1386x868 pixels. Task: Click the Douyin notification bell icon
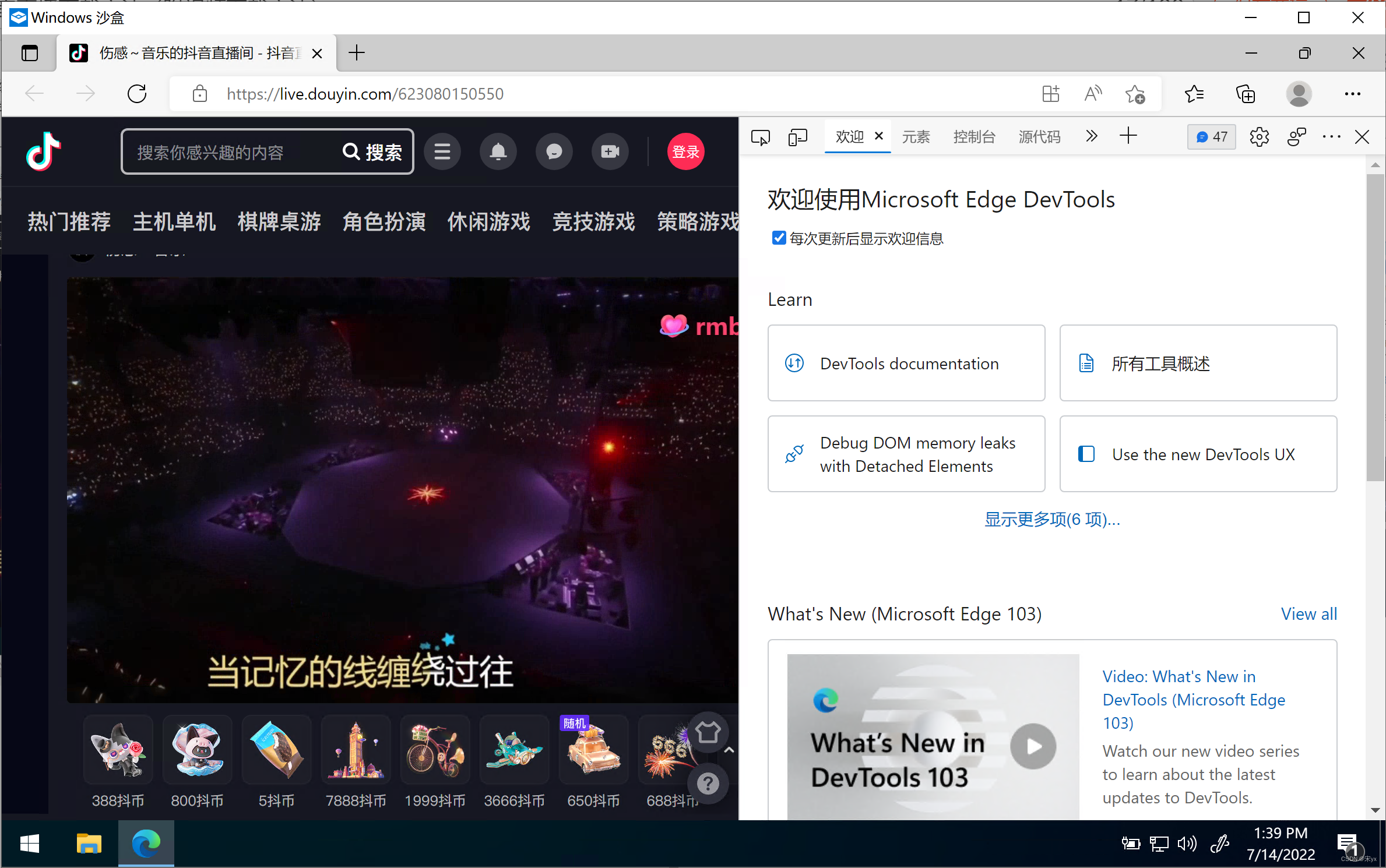click(x=498, y=152)
